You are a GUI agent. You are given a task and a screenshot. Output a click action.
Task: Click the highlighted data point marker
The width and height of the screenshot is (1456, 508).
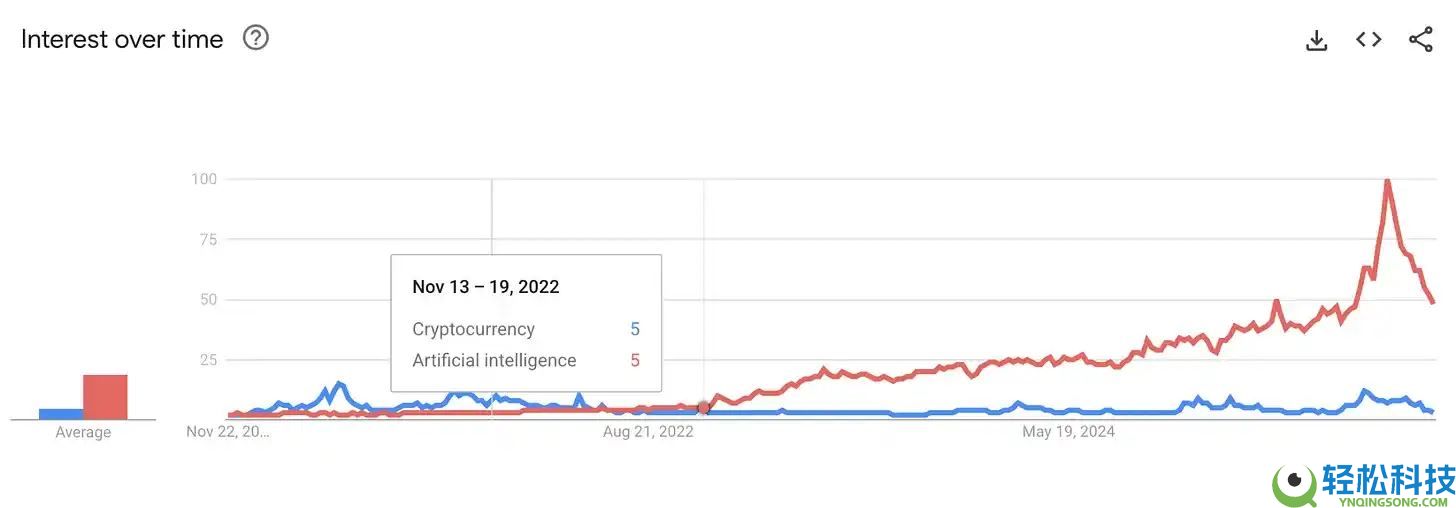click(704, 408)
